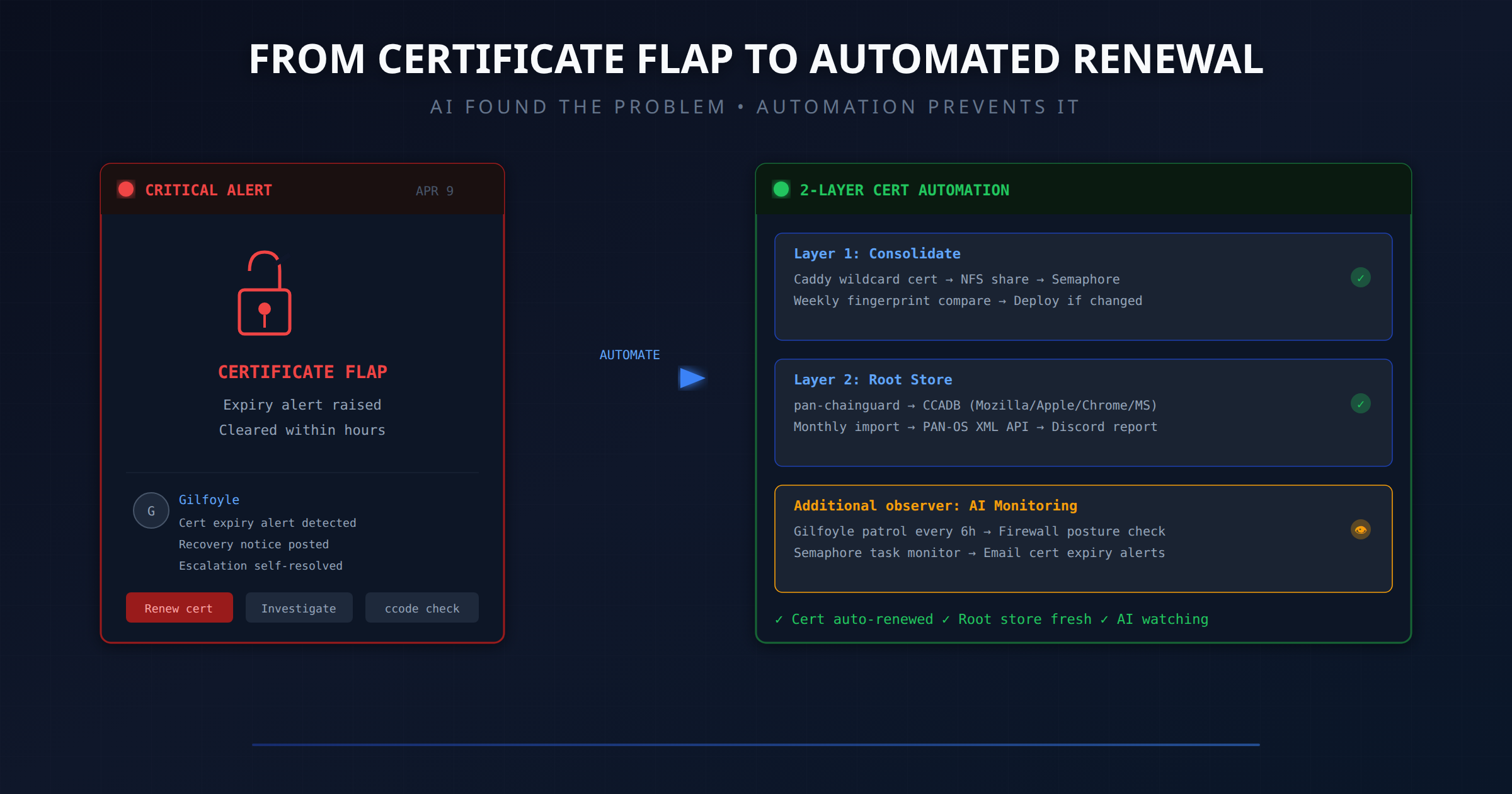Viewport: 1512px width, 794px height.
Task: Select the 'Layer 2: Root Store' title
Action: 873,379
